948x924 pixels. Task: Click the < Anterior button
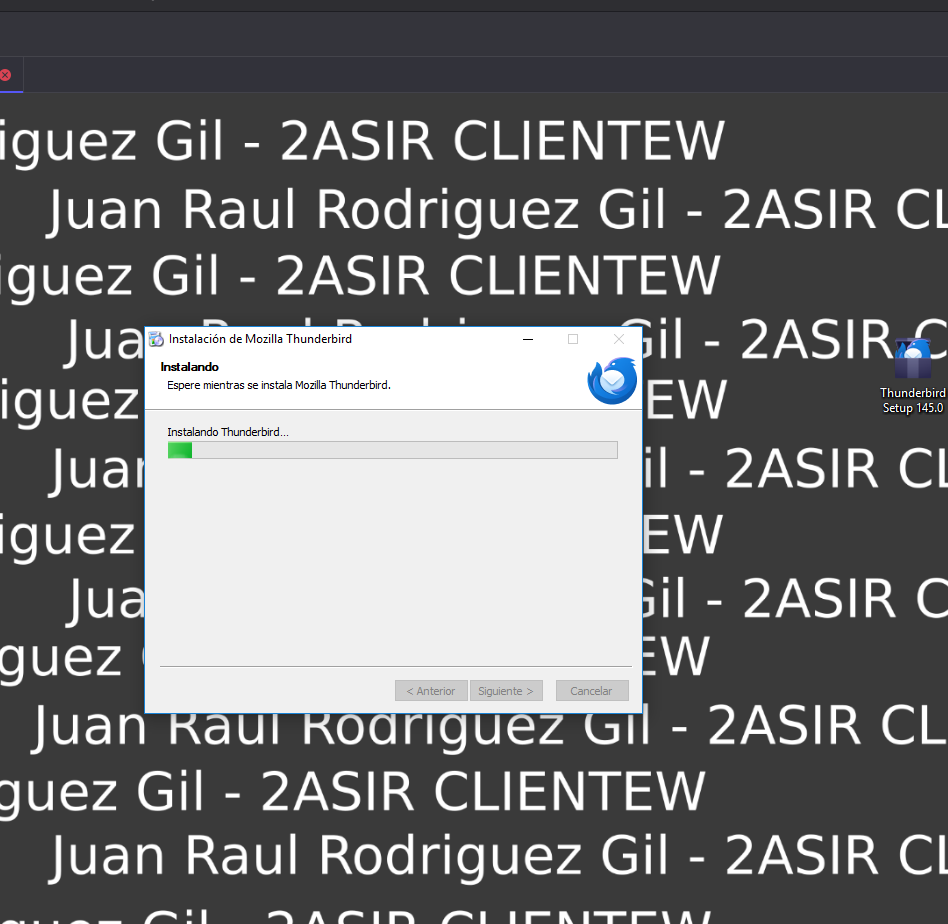(x=431, y=691)
